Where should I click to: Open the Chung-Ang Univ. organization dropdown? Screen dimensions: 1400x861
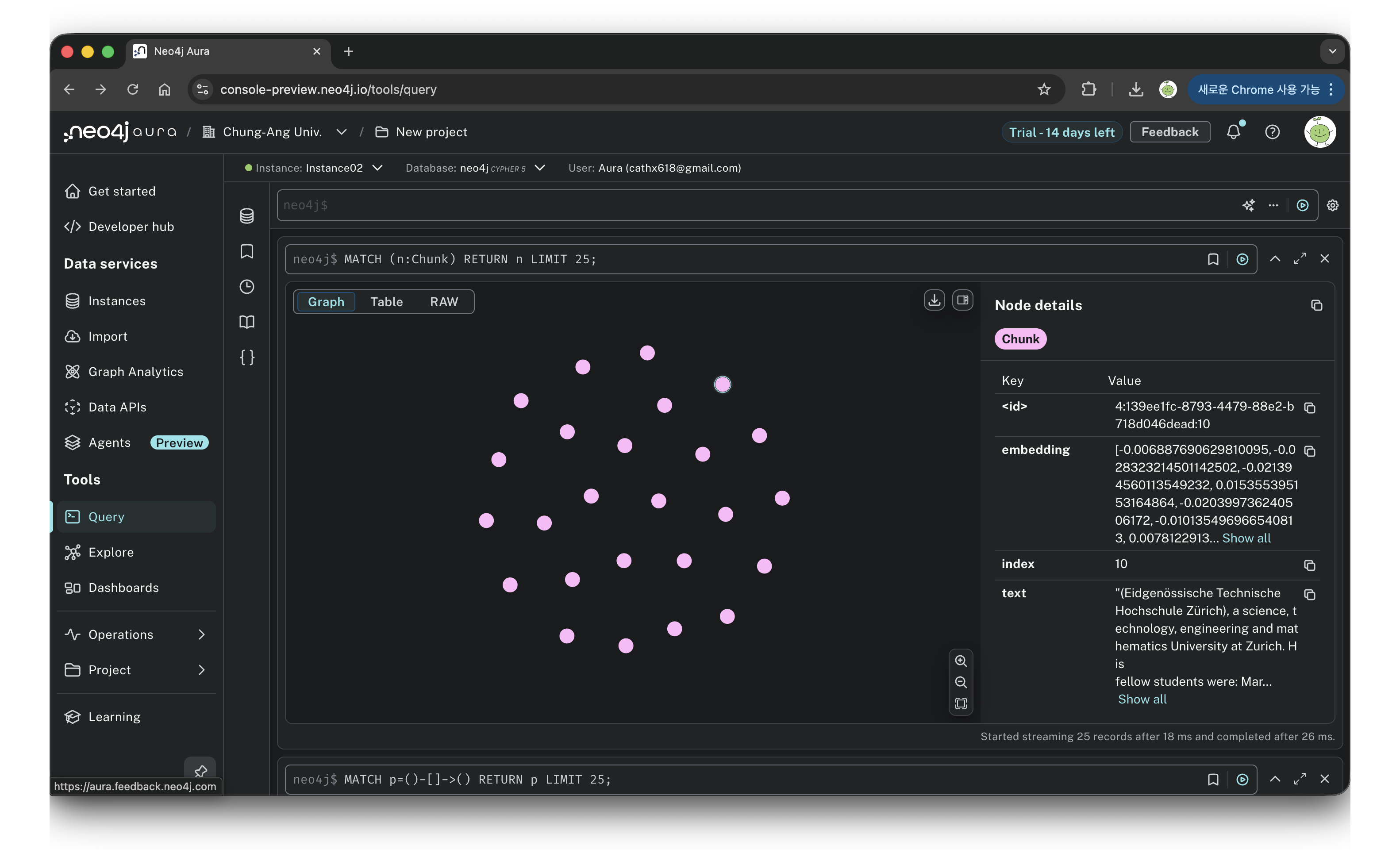(341, 132)
